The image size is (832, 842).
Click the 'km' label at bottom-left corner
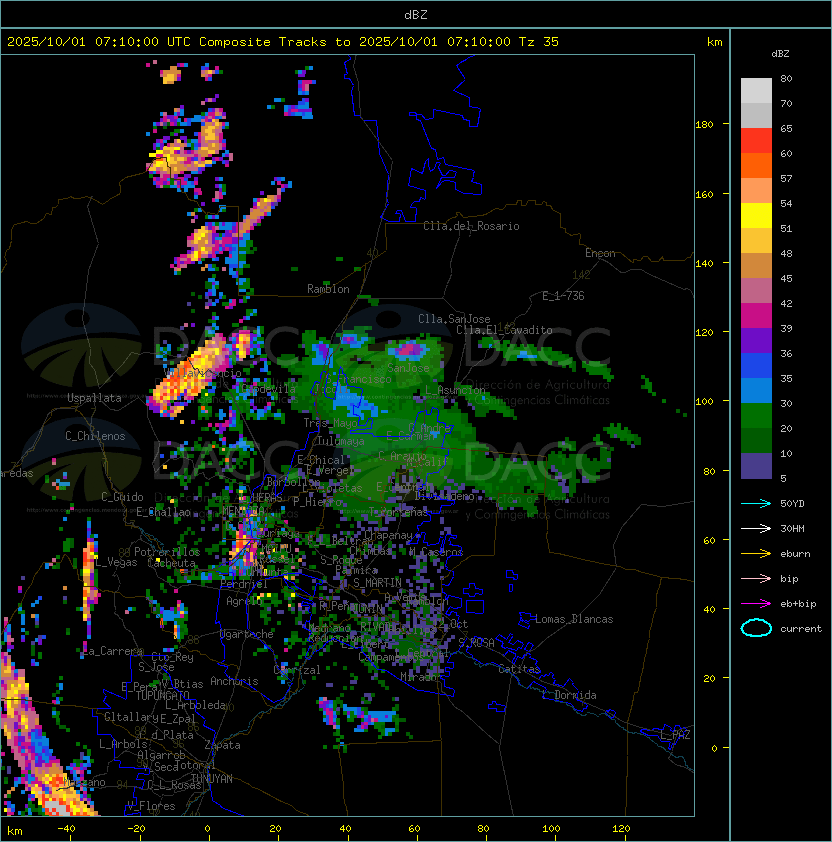point(15,831)
